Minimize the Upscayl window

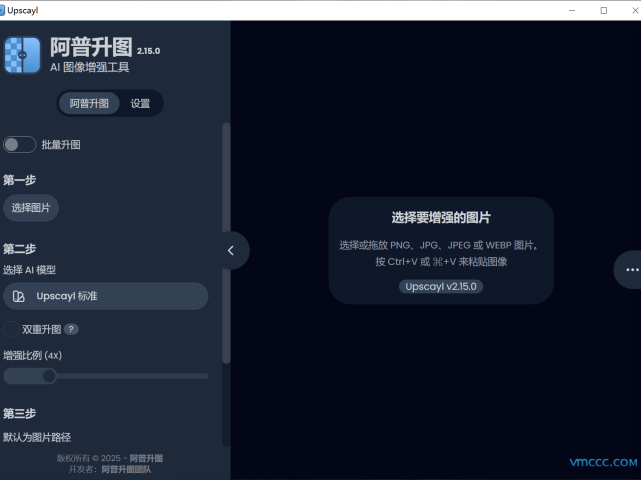572,10
